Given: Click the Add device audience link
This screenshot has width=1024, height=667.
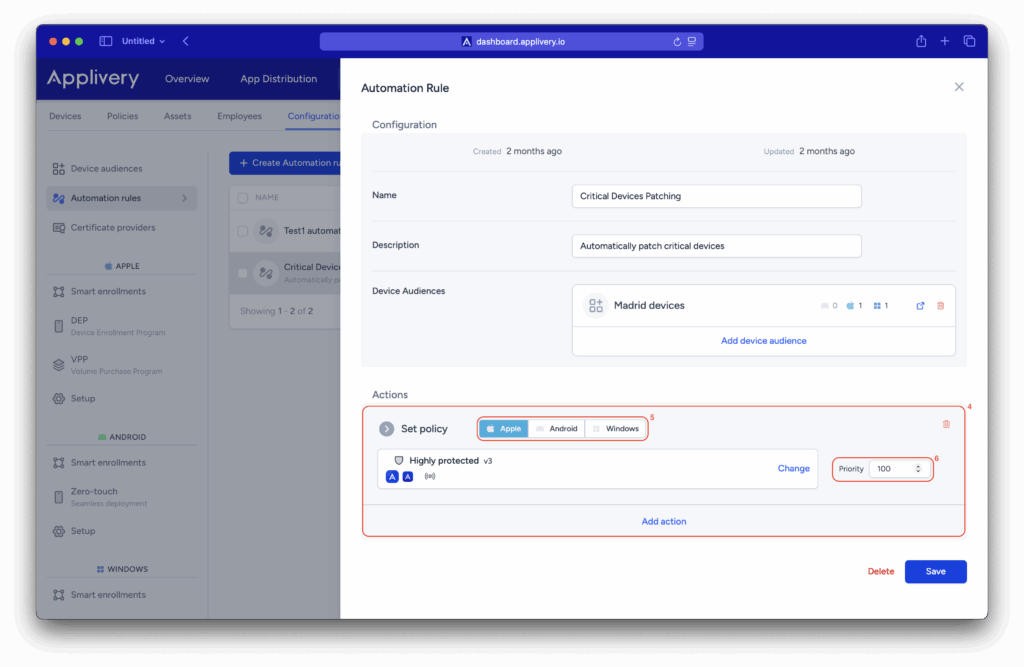Looking at the screenshot, I should [763, 341].
